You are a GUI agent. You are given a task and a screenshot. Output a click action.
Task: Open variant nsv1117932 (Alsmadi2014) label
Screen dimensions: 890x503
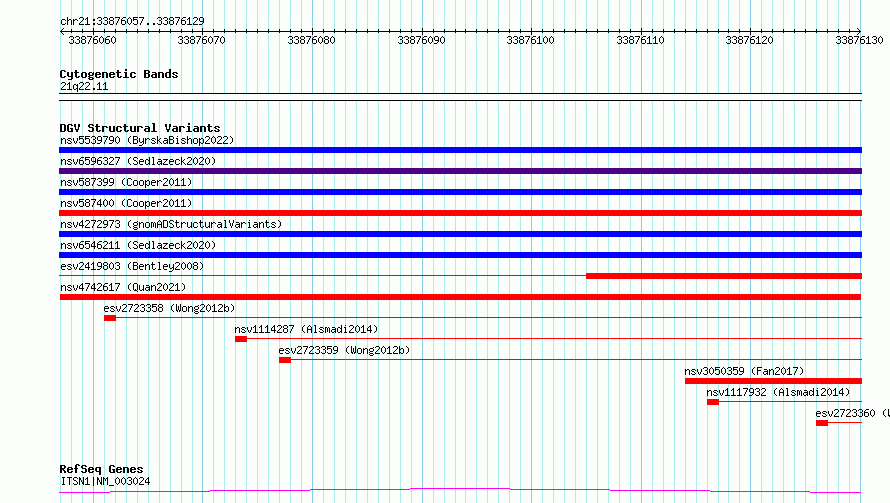click(778, 392)
